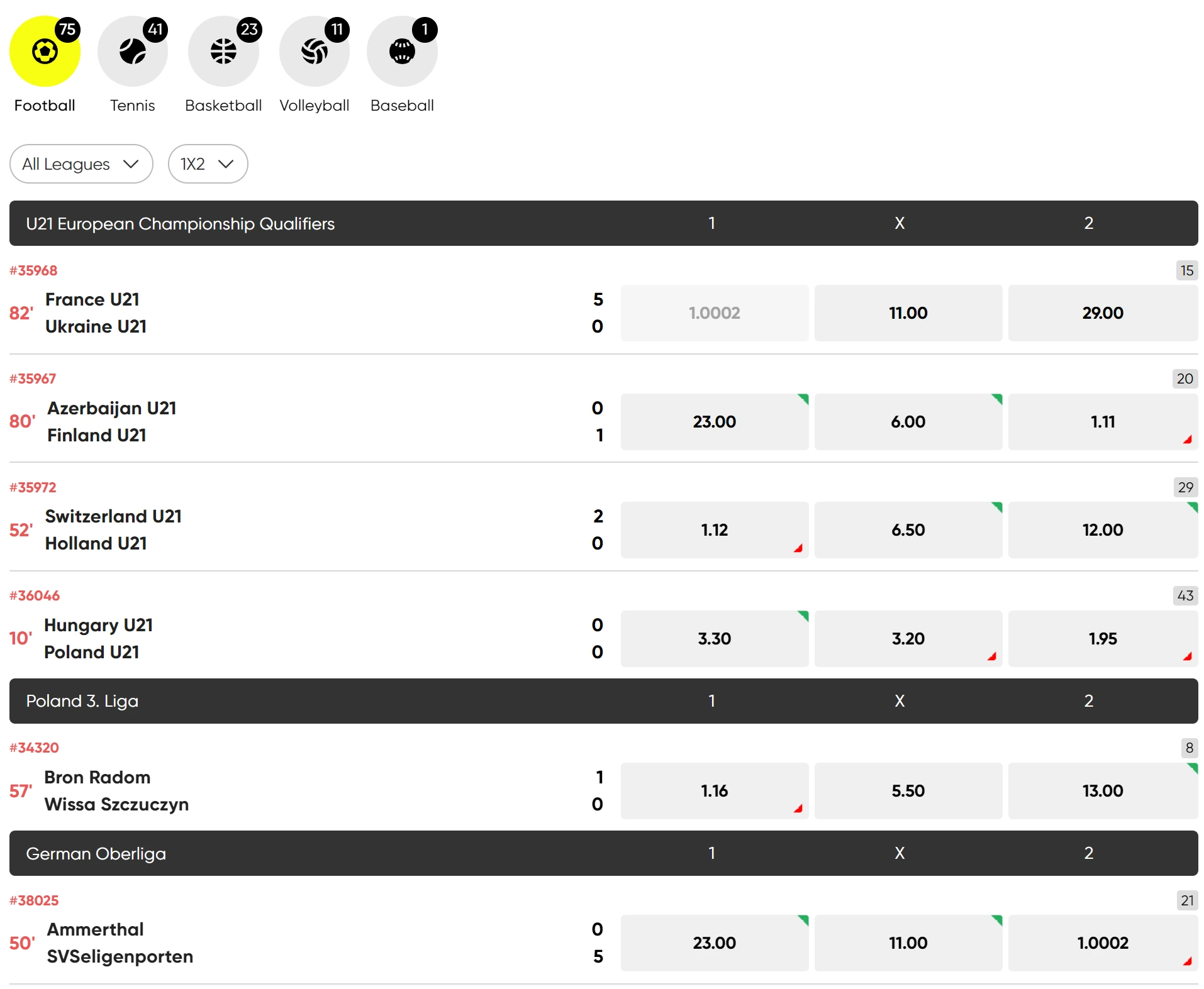Image resolution: width=1204 pixels, height=989 pixels.
Task: Click the German Oberliga league header
Action: 96,853
